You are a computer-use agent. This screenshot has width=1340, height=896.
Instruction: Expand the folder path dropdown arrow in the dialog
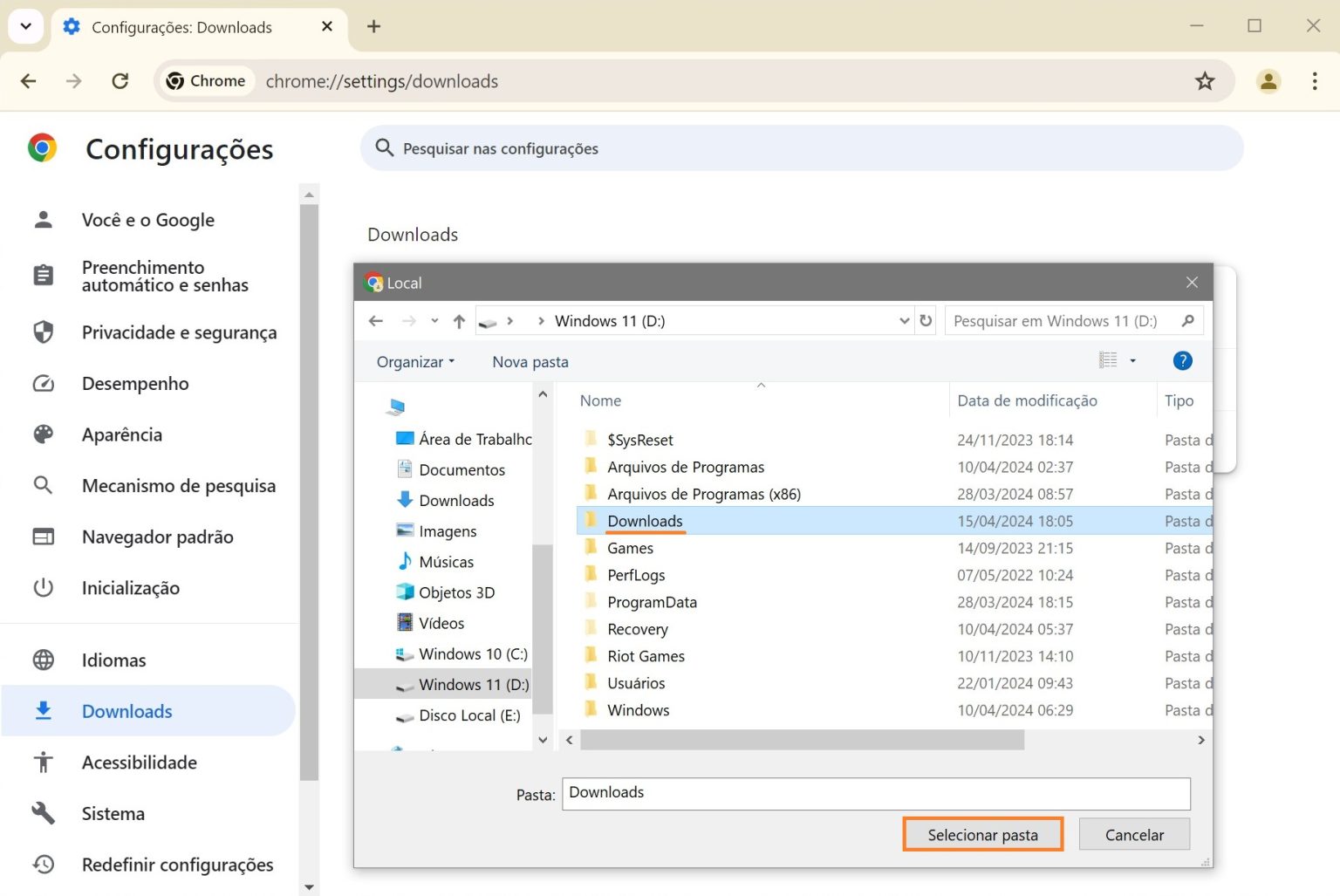[x=904, y=320]
